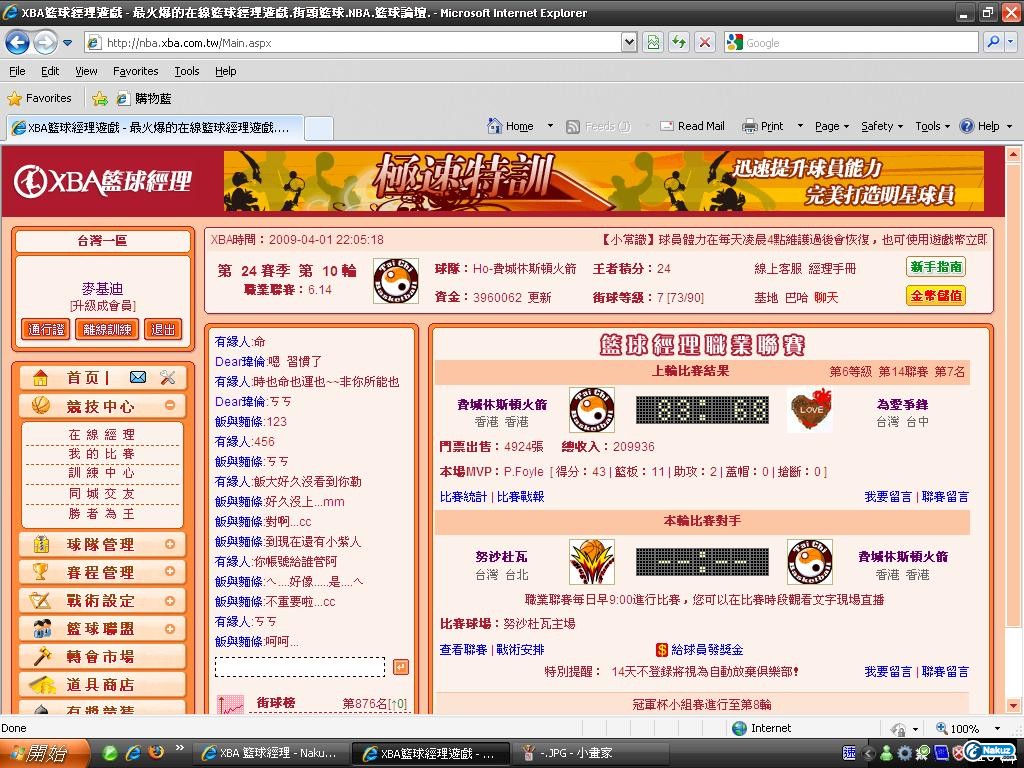Screen dimensions: 1024x768
Task: Open the Safety toolbar dropdown
Action: point(882,126)
